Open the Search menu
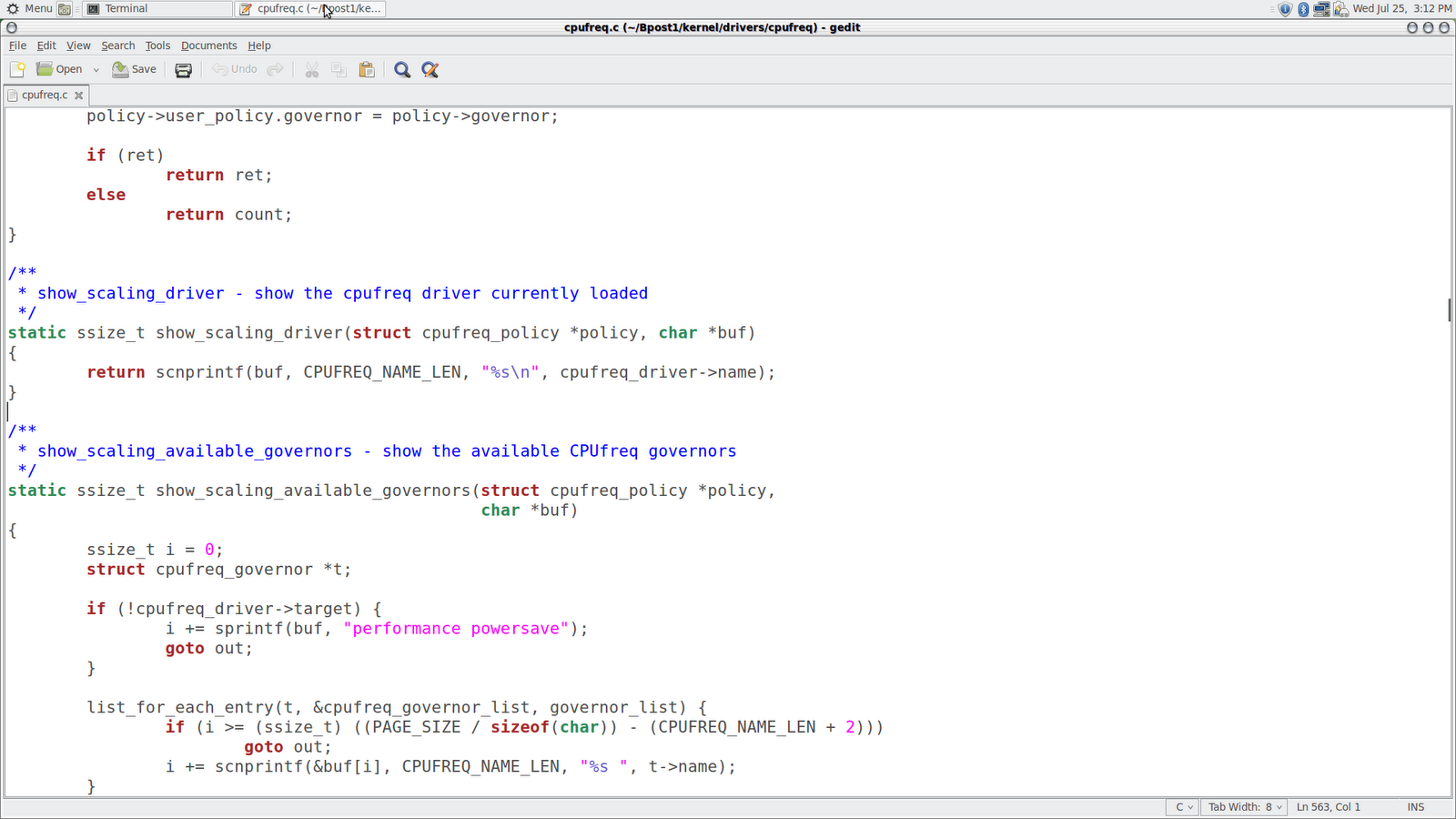Screen dimensions: 1456x819 pyautogui.click(x=117, y=45)
